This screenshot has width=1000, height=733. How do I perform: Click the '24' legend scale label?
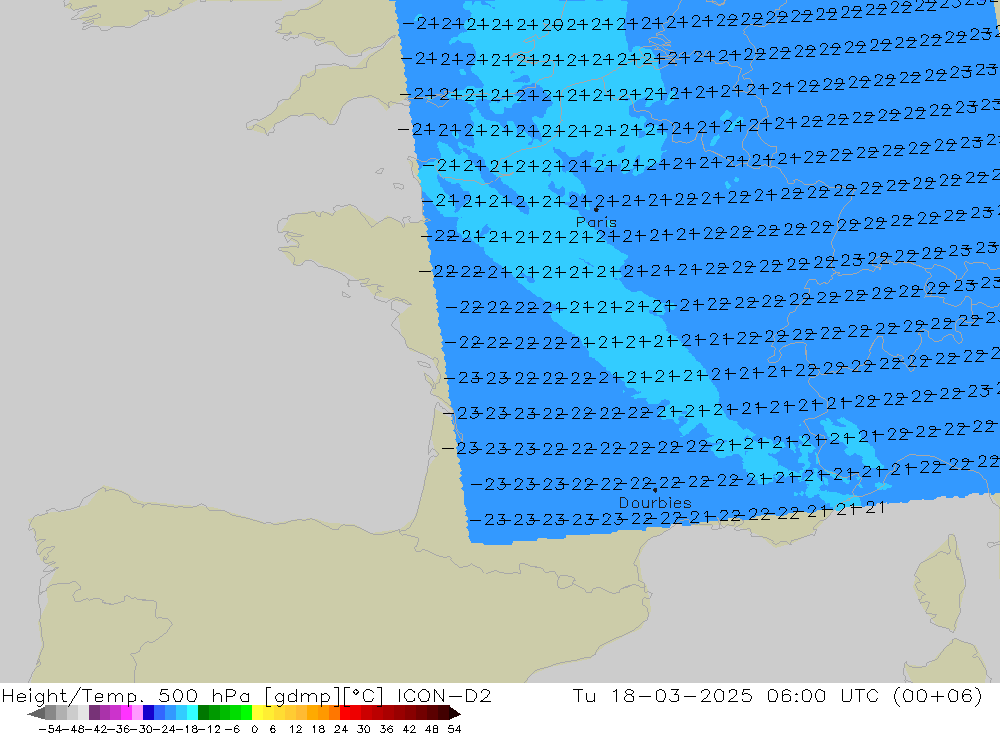click(341, 729)
